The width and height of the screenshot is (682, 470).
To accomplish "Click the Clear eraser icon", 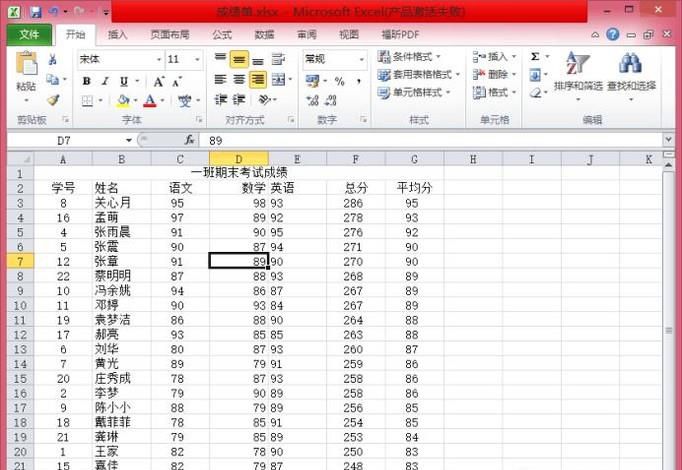I will (x=535, y=93).
